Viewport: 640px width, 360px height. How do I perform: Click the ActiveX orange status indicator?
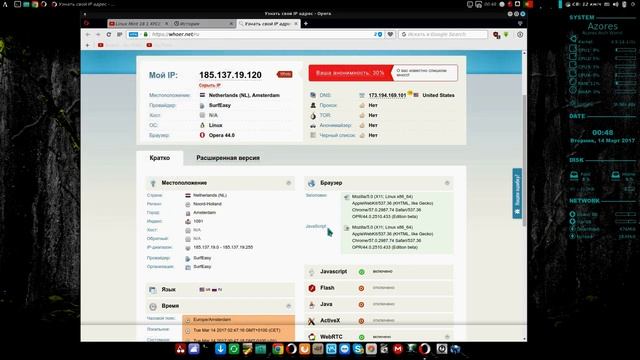pos(362,321)
